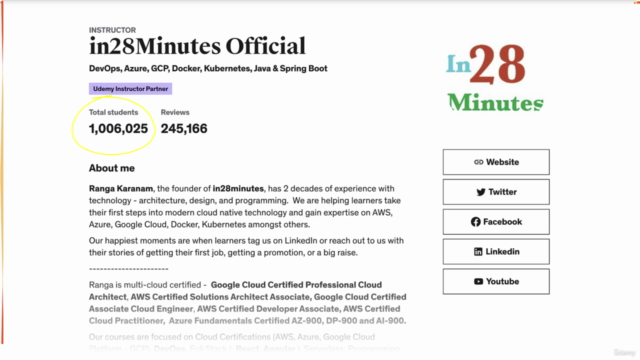Click the Ranga Karanam name text

coord(121,189)
